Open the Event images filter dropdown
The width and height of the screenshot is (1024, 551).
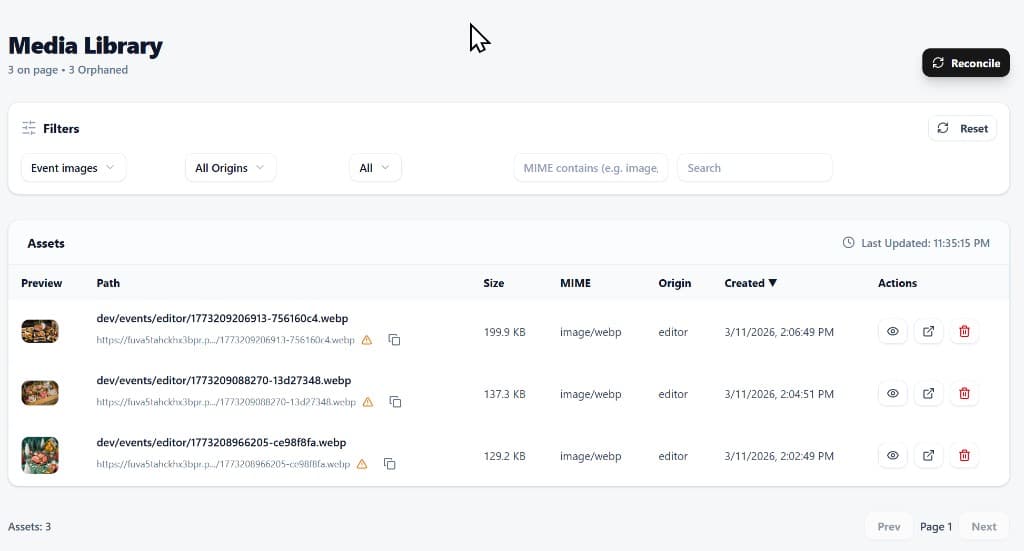coord(73,168)
